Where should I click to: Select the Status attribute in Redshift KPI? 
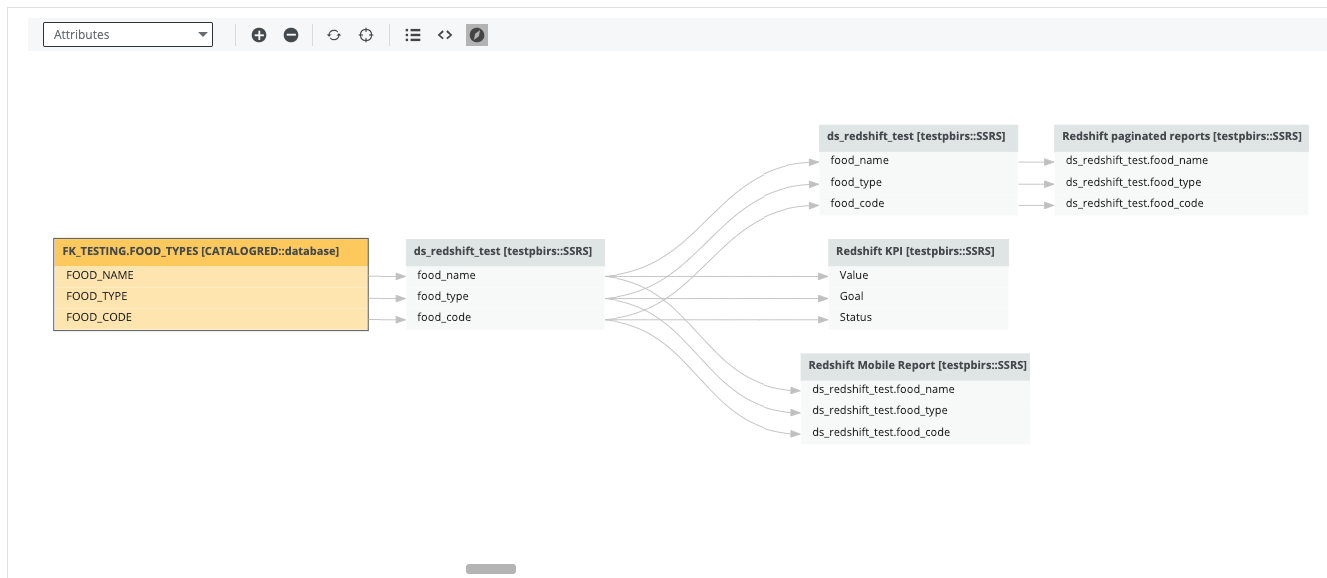[x=856, y=317]
